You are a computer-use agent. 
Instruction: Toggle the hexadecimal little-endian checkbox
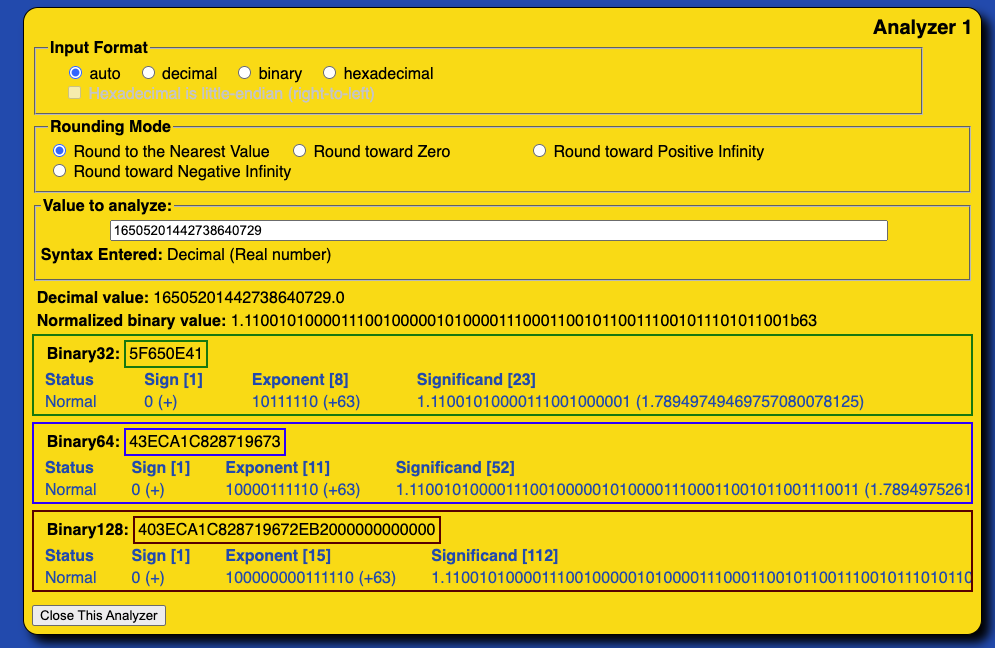(75, 93)
